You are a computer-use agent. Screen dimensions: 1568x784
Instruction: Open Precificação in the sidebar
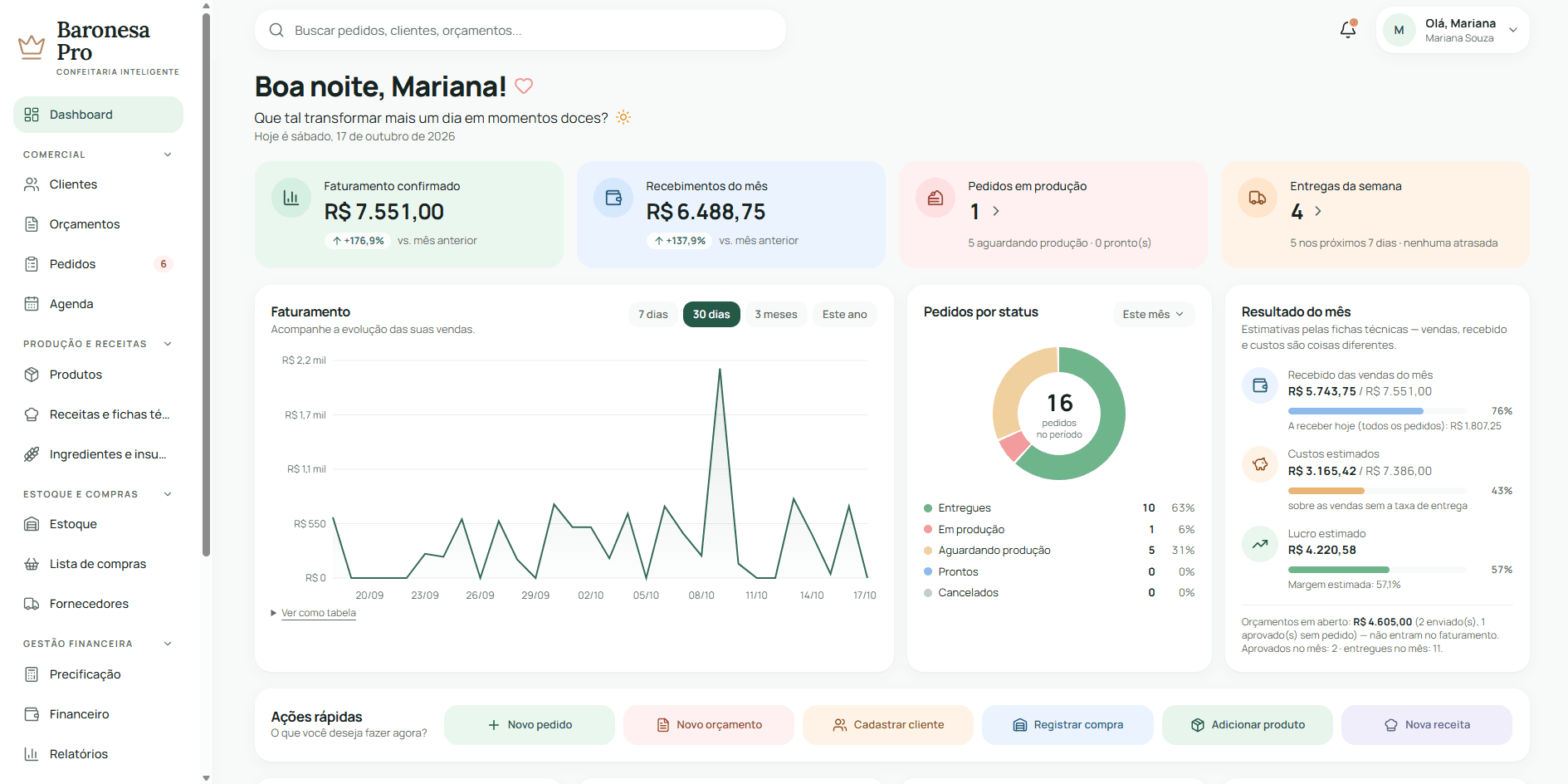point(98,674)
